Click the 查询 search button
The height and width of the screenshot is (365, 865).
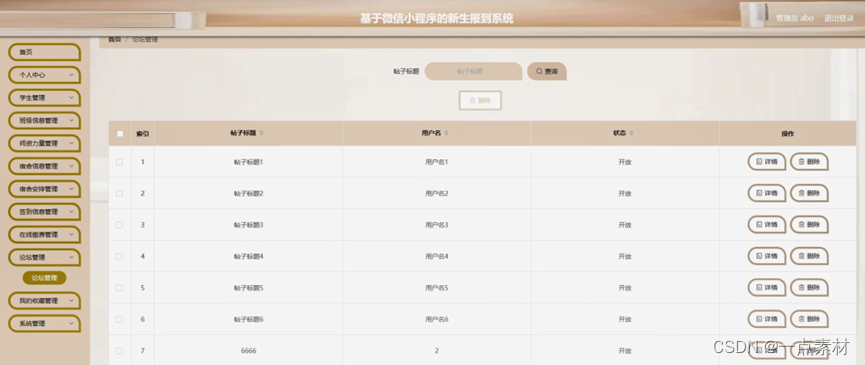547,71
